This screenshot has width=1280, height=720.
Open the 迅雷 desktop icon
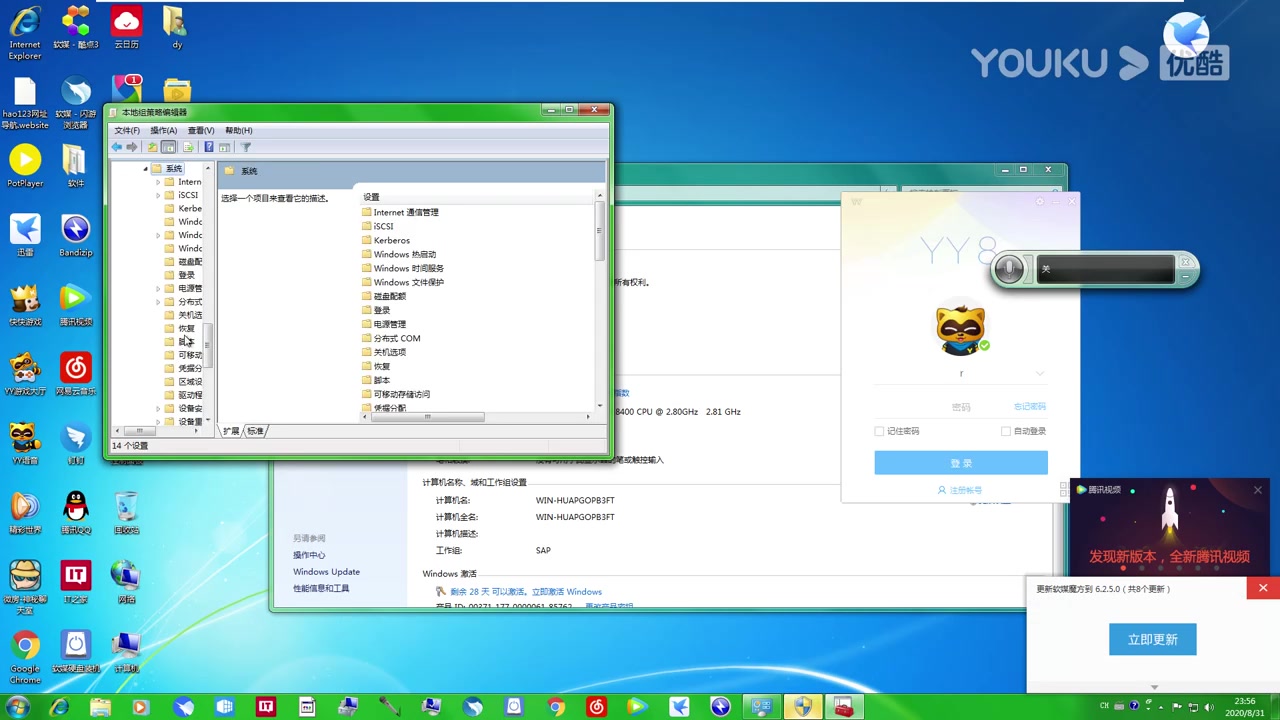pyautogui.click(x=25, y=236)
